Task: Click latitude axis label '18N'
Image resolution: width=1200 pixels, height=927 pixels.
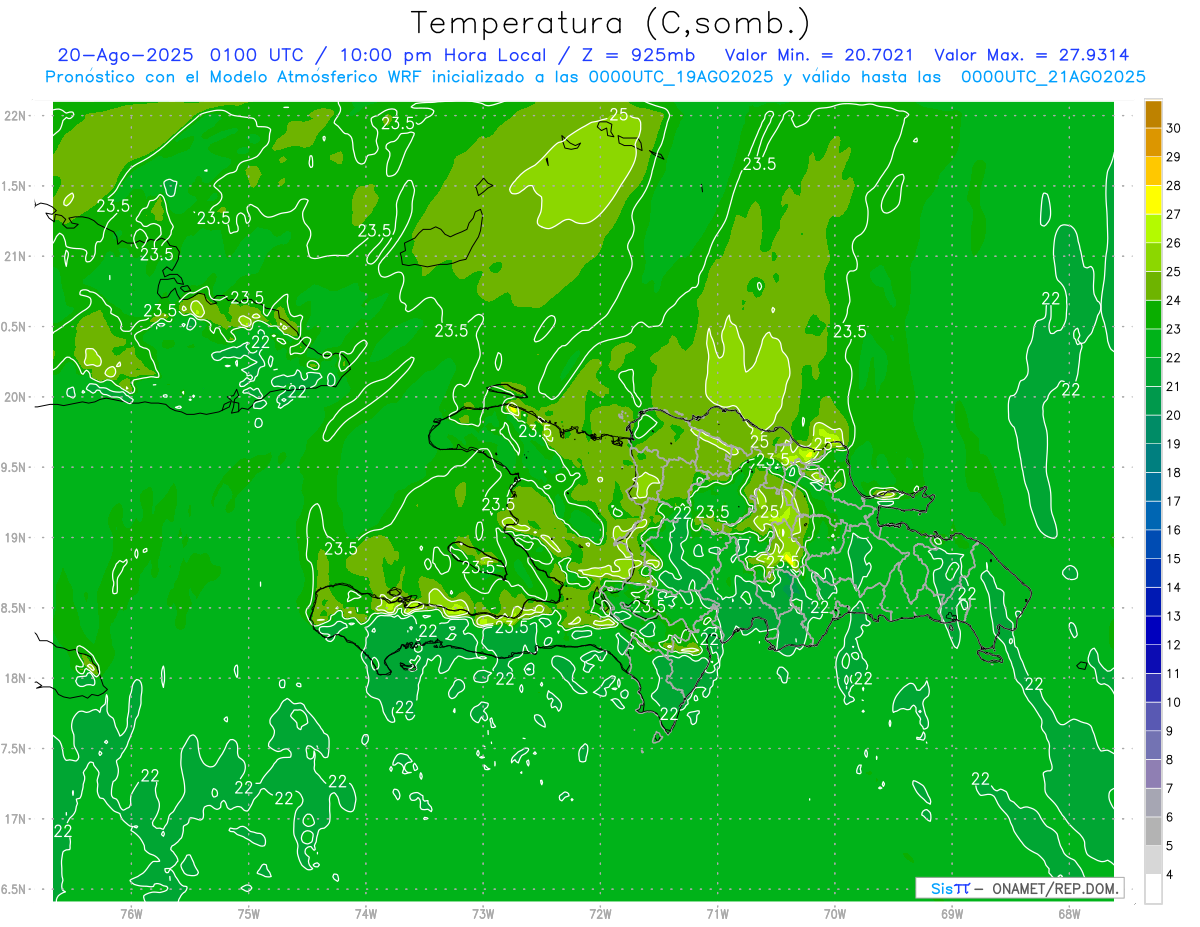Action: [15, 678]
